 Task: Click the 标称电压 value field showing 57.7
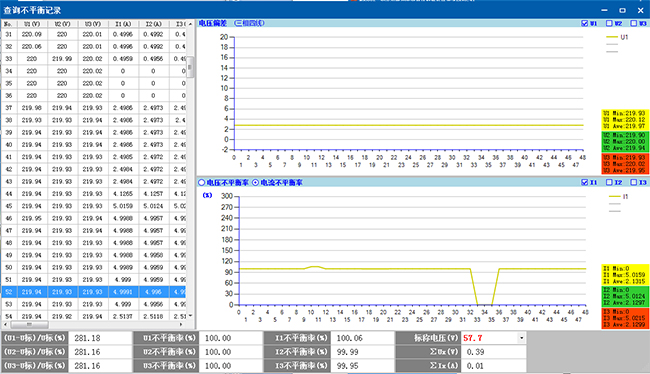pyautogui.click(x=490, y=338)
